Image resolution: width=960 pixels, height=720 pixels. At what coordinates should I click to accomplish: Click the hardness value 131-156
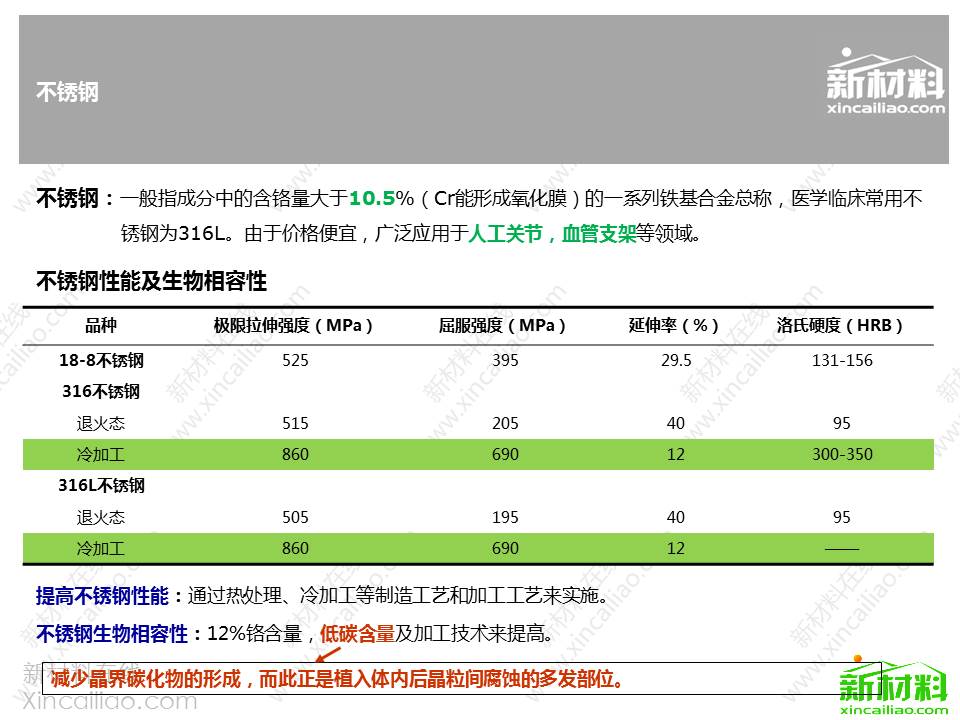click(x=842, y=361)
